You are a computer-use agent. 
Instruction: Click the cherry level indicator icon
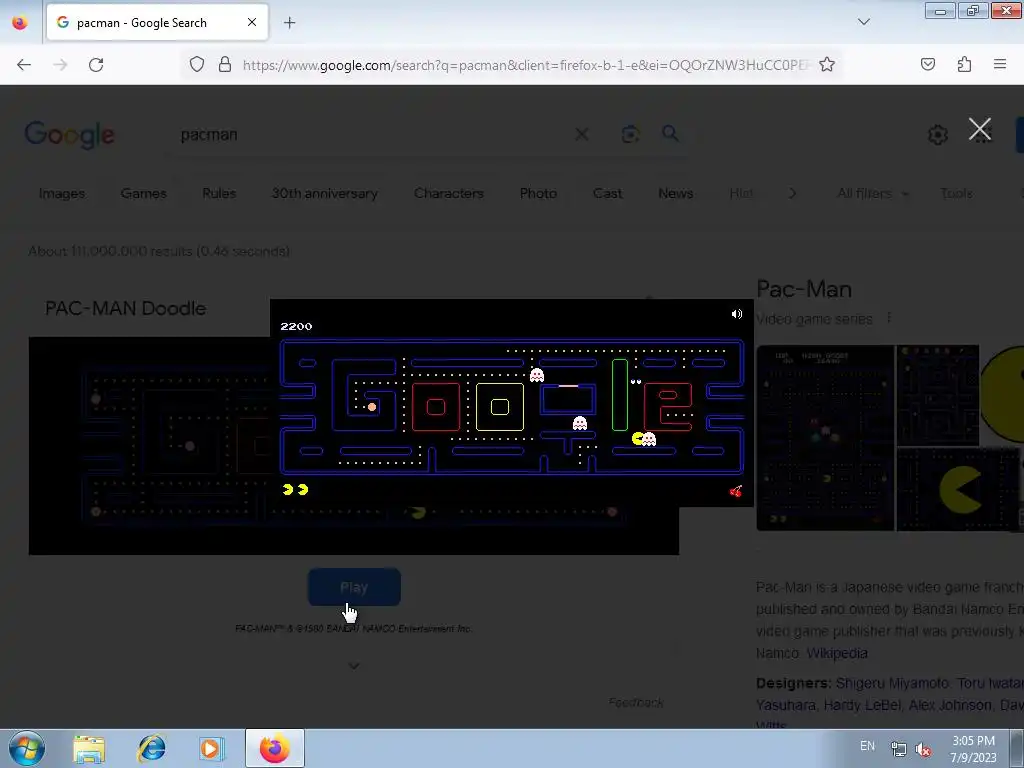coord(735,491)
